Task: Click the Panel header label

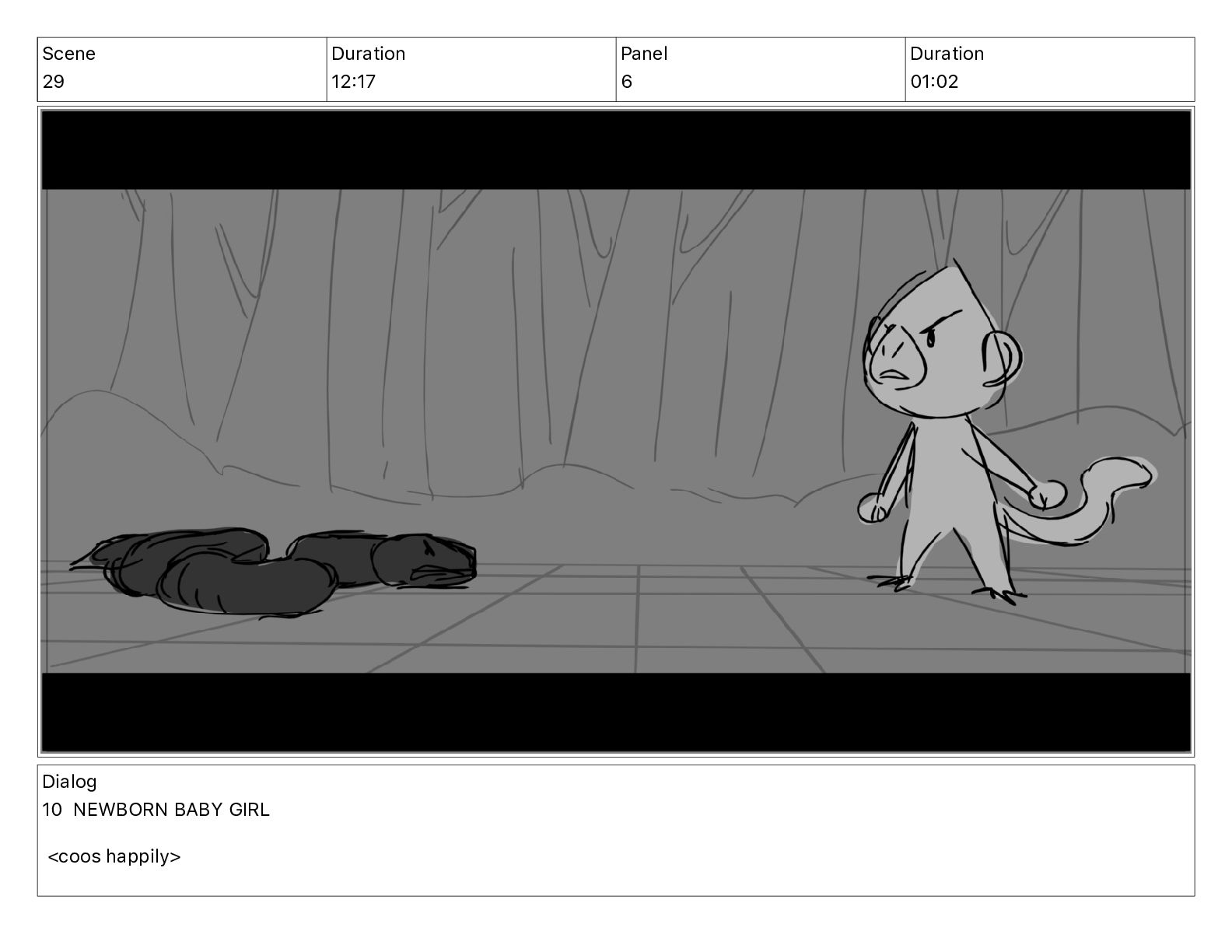Action: (644, 54)
